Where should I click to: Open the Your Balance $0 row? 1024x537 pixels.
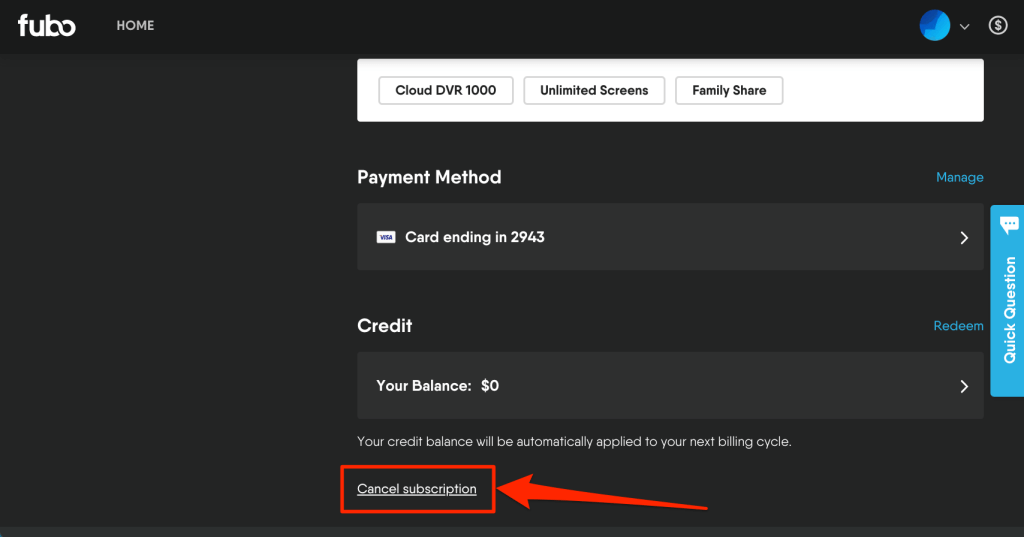pyautogui.click(x=670, y=385)
